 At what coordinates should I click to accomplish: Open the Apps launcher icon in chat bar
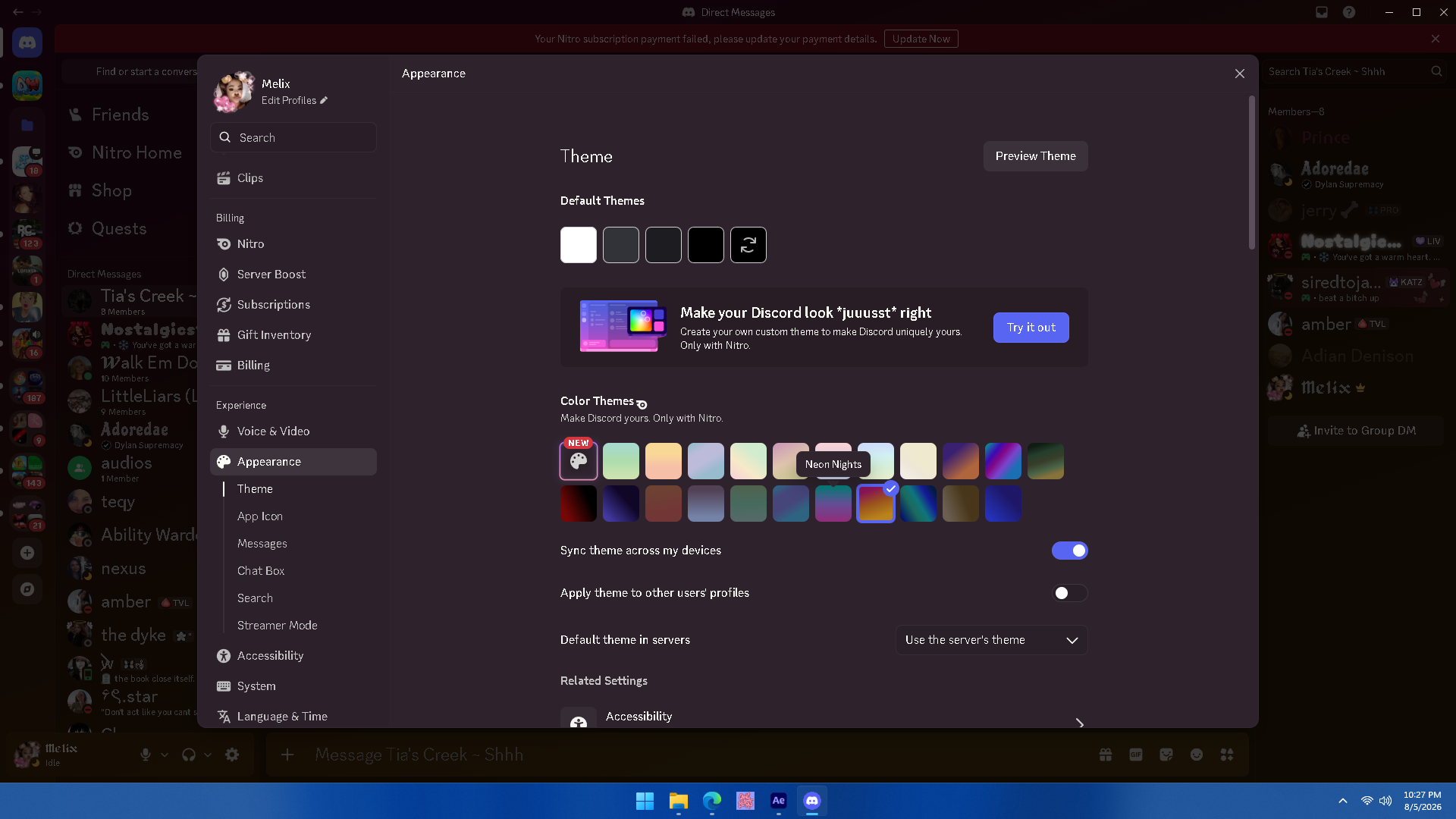(x=1227, y=755)
